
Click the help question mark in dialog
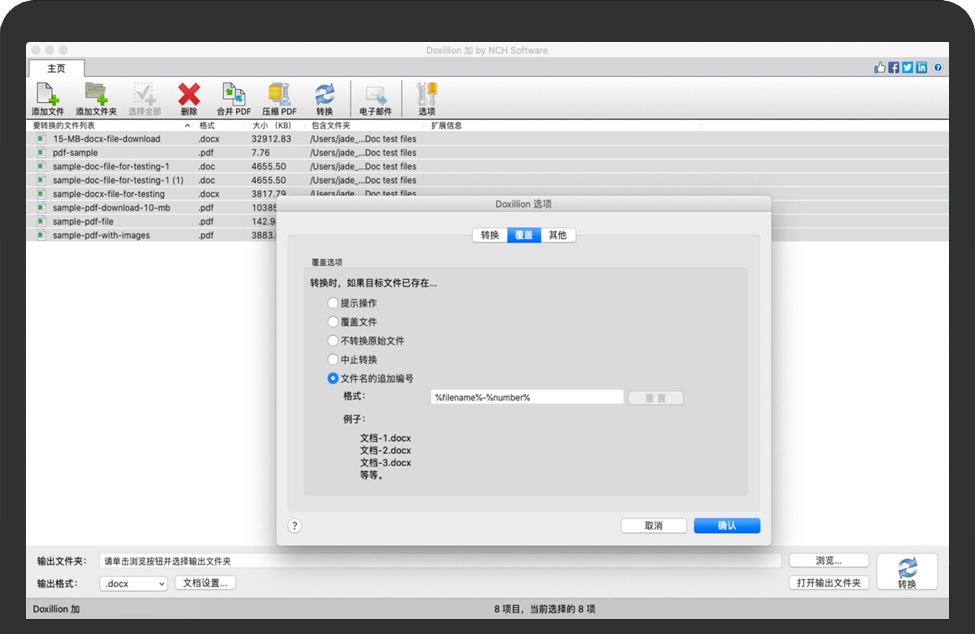coord(293,525)
